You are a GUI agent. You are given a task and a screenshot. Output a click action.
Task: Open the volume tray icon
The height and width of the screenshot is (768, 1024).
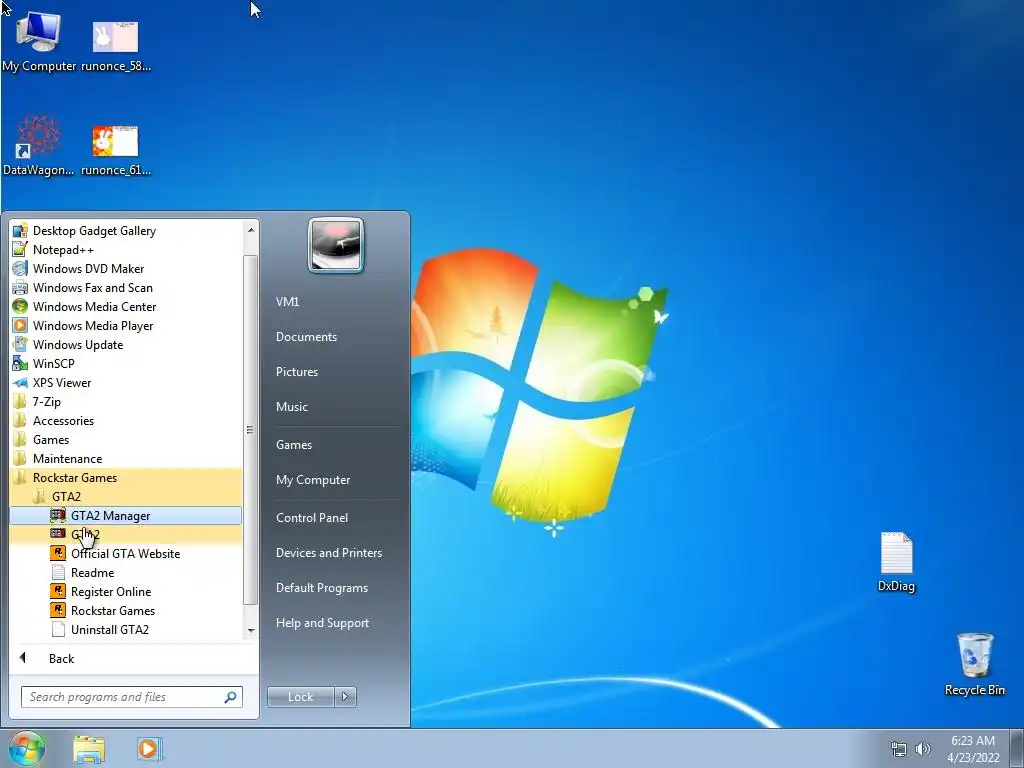[x=923, y=749]
